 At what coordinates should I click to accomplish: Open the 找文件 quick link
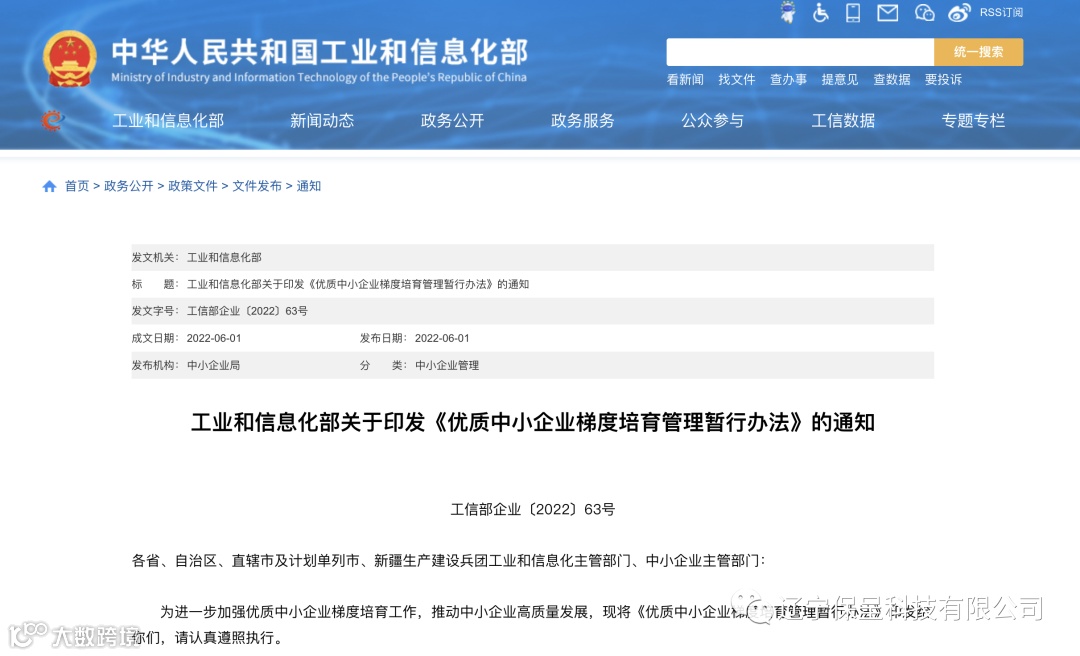(736, 79)
